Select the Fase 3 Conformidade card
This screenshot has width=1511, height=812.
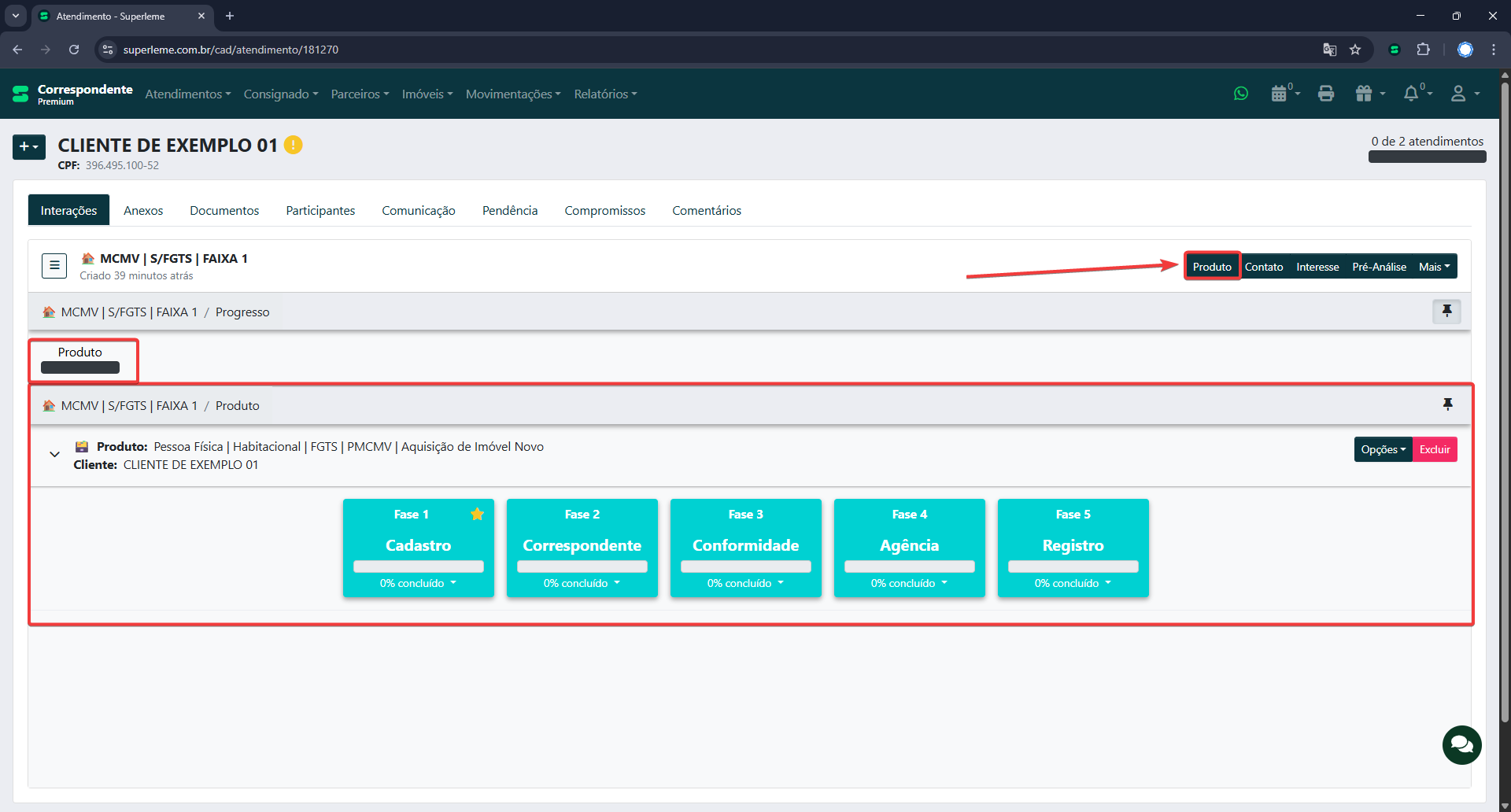click(x=745, y=547)
